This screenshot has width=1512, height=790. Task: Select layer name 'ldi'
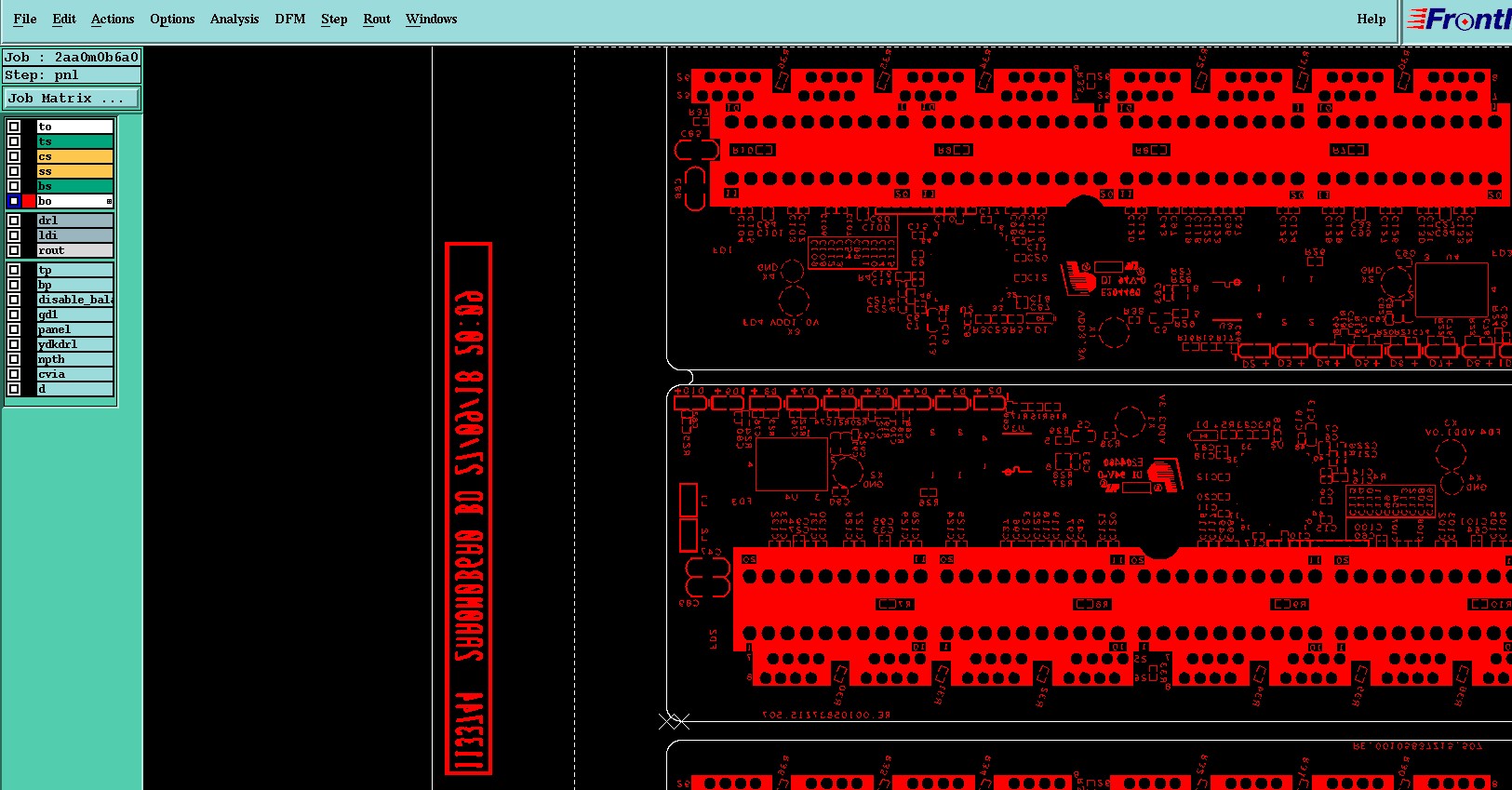(x=74, y=235)
